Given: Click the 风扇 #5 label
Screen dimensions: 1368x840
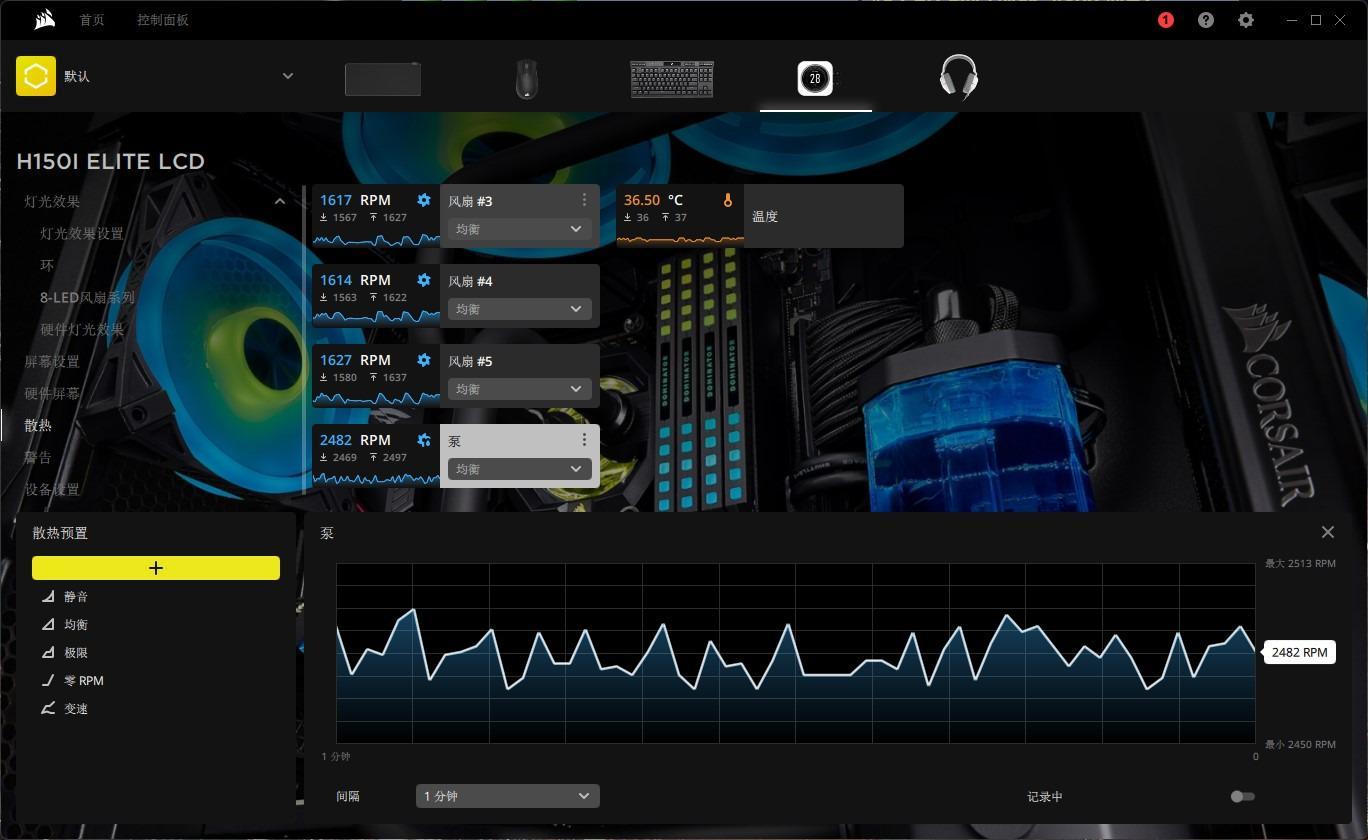Looking at the screenshot, I should (x=470, y=361).
